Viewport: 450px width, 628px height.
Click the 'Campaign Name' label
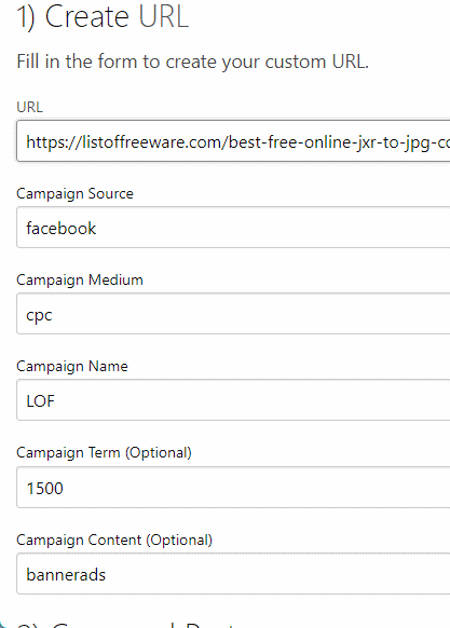(x=72, y=366)
